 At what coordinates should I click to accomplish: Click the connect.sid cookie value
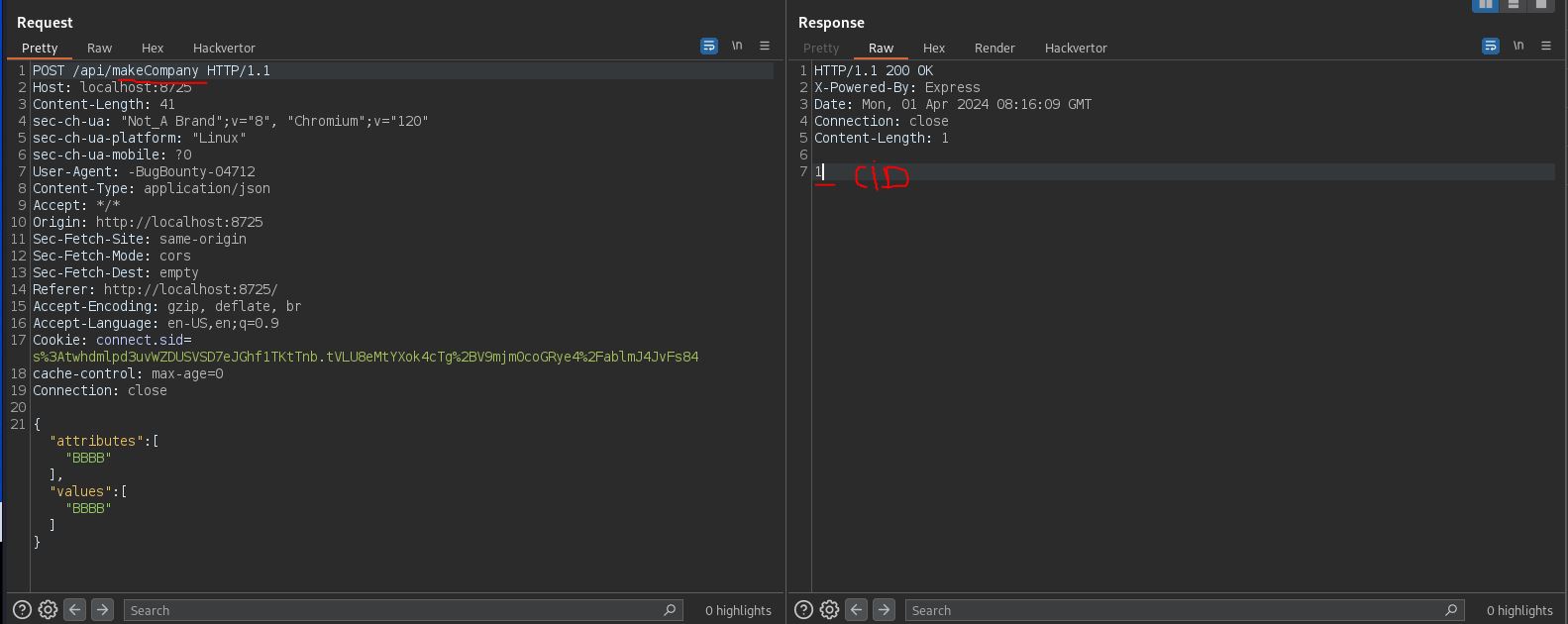point(366,357)
